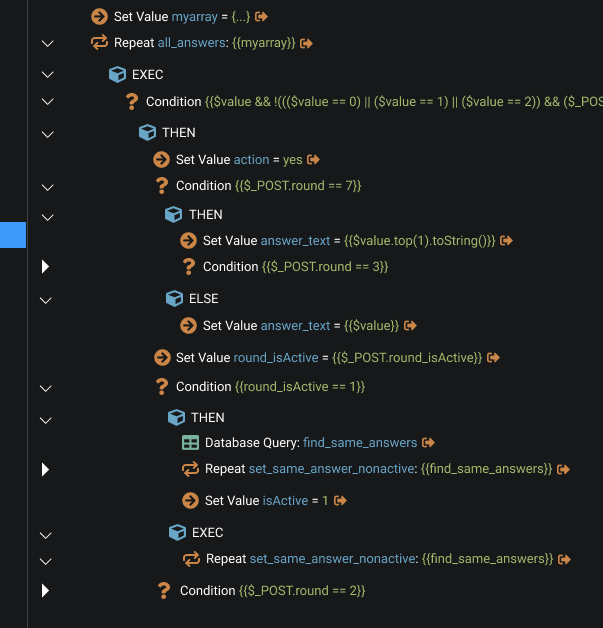The height and width of the screenshot is (628, 603).
Task: Click the question mark icon for round == 7
Action: coord(162,186)
